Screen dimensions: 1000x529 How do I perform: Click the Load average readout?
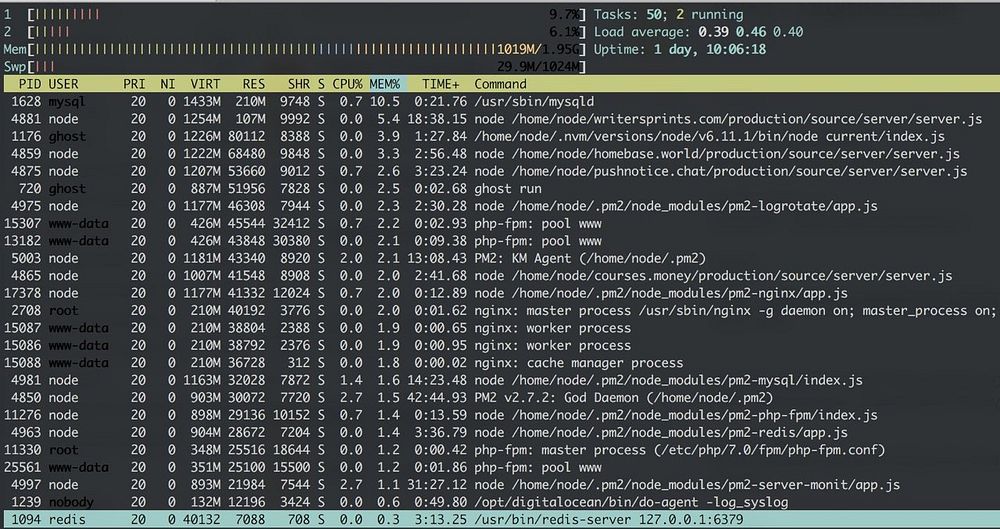coord(698,32)
